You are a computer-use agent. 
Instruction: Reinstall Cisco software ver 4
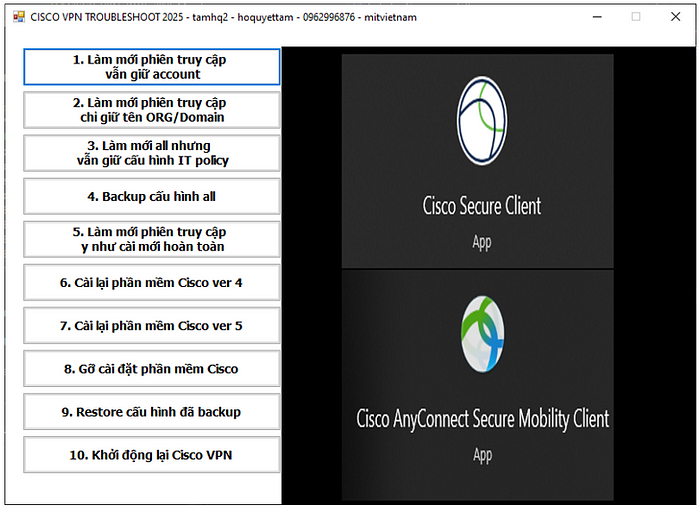(x=152, y=283)
